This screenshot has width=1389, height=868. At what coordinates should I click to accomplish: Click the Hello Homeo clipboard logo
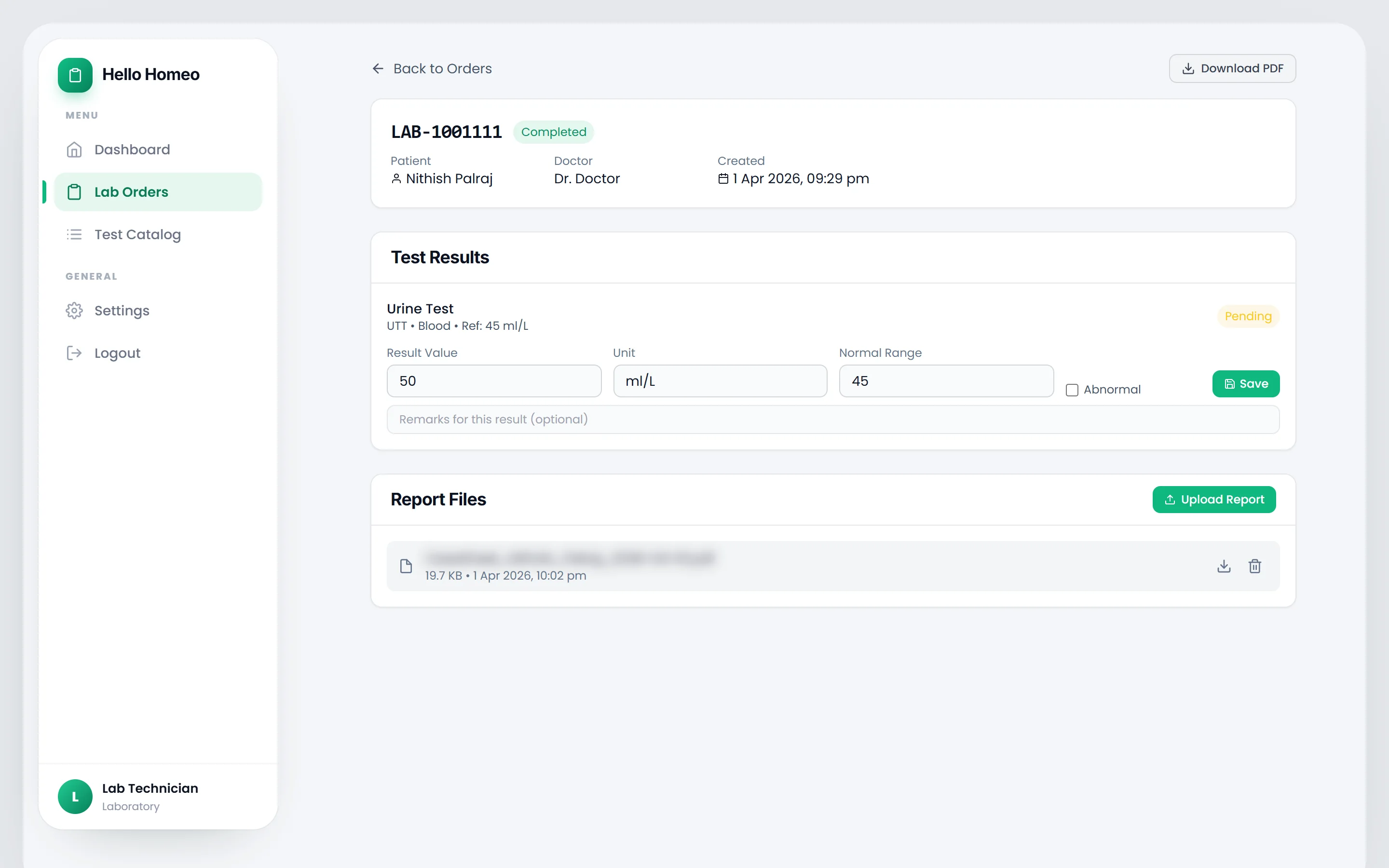(75, 75)
